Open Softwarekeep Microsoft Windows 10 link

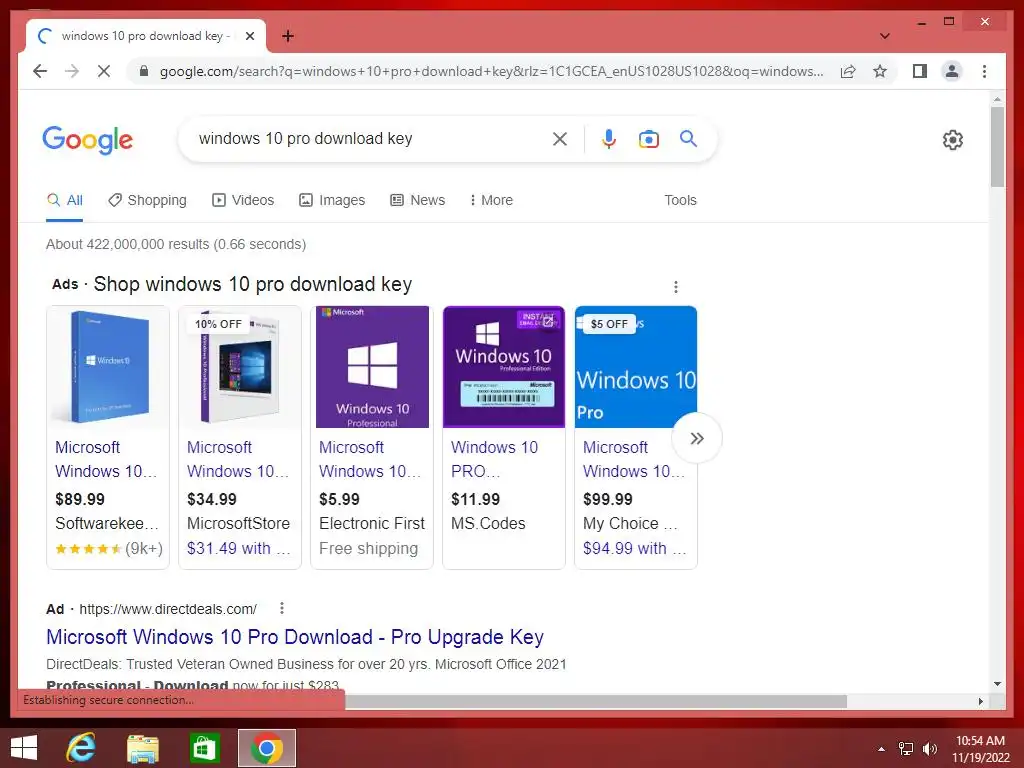click(106, 459)
